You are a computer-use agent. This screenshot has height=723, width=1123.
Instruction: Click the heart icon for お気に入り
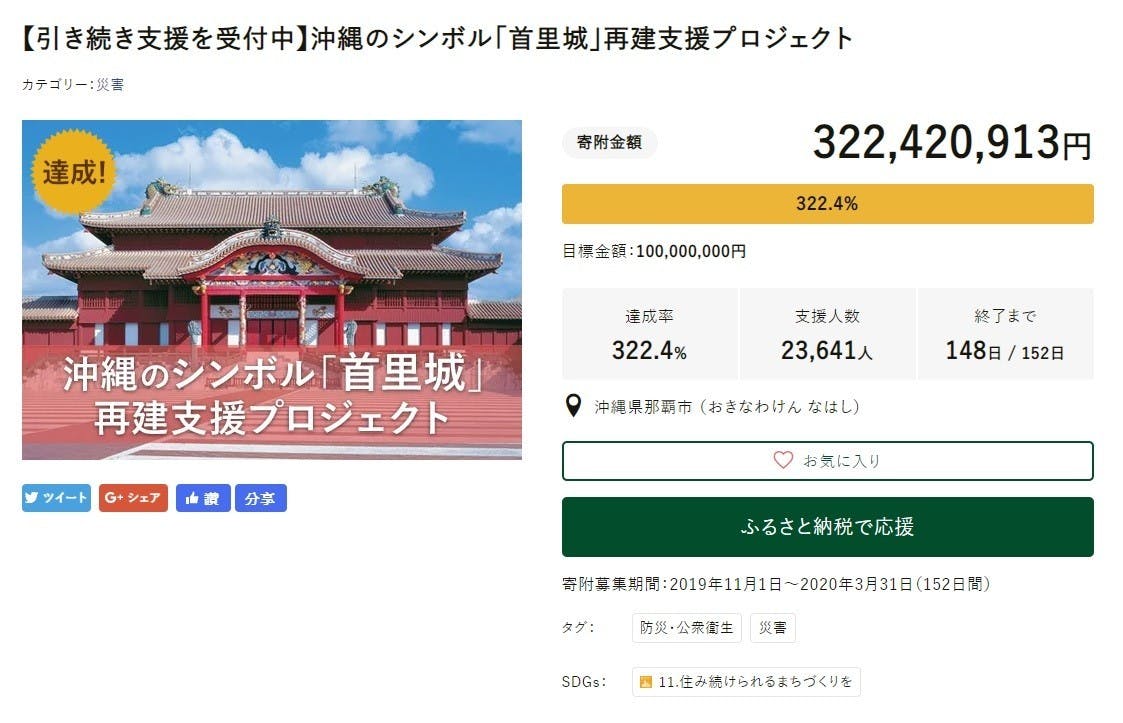(783, 461)
